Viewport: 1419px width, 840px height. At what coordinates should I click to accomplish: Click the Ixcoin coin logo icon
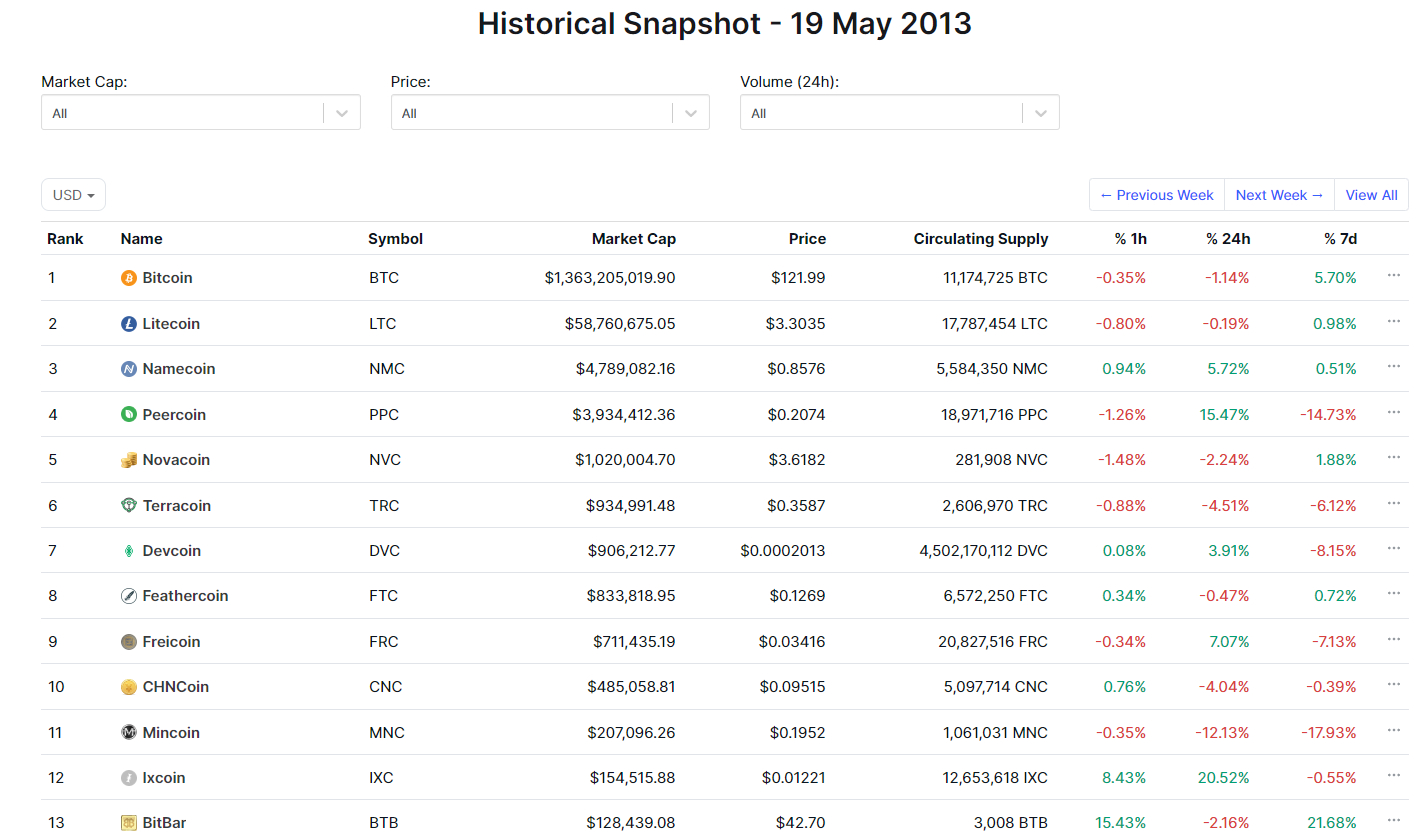(x=128, y=778)
